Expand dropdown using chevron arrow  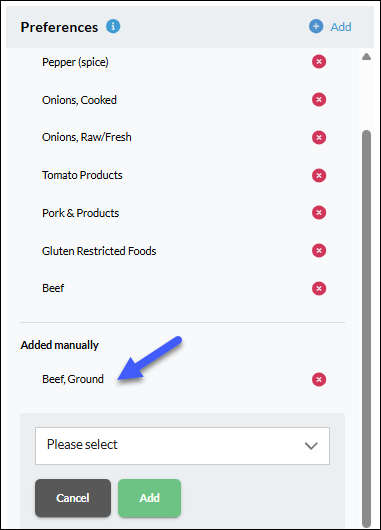[x=311, y=446]
